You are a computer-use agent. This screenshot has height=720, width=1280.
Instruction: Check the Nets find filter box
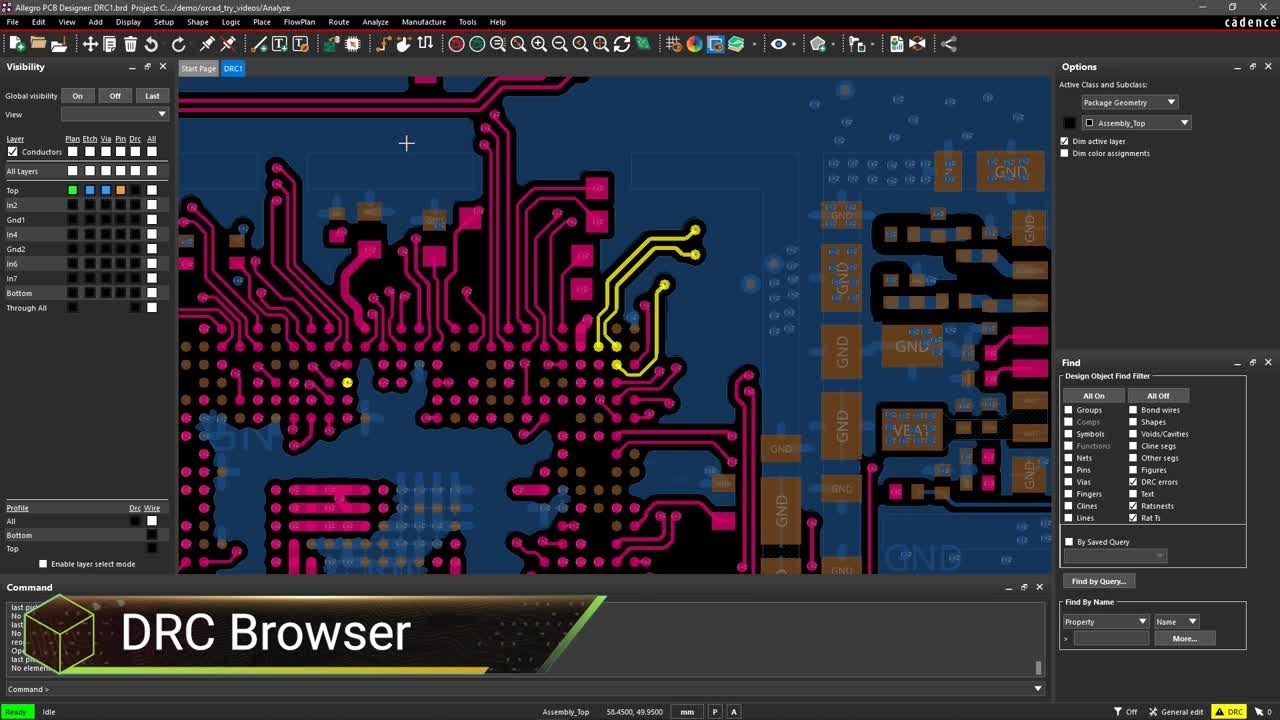pos(1069,458)
